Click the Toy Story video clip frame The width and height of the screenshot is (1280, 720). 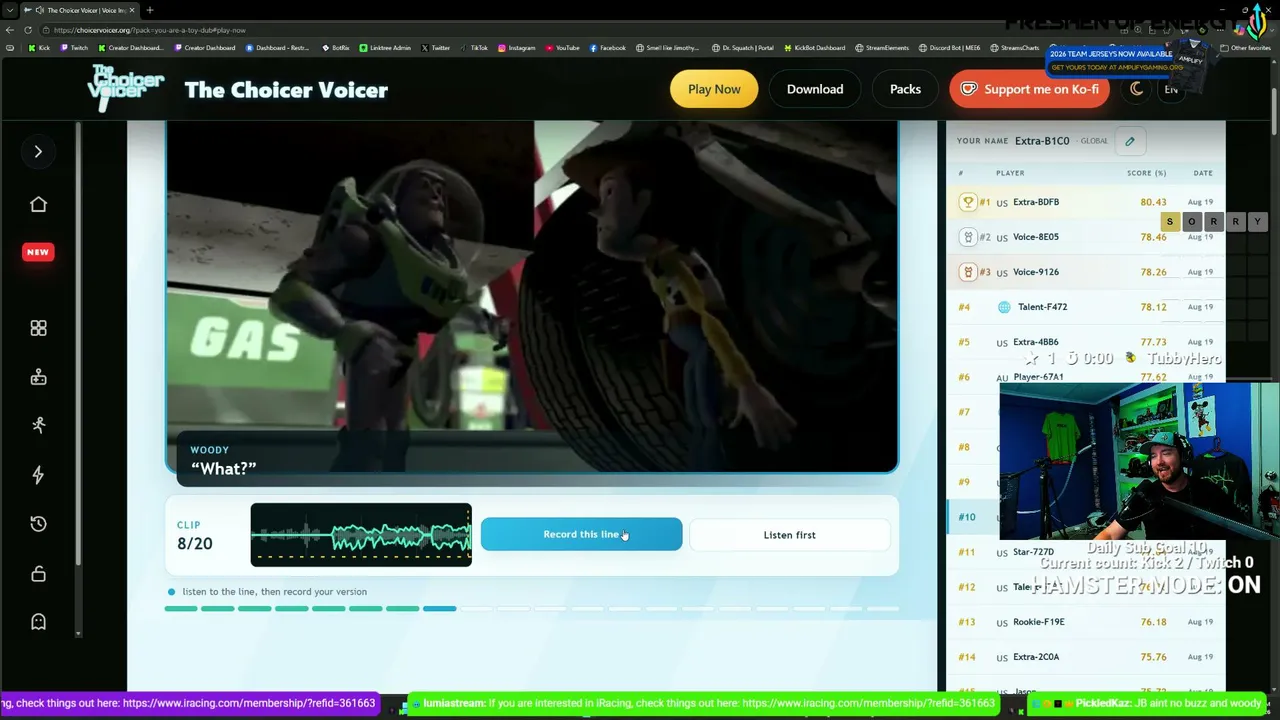(532, 296)
